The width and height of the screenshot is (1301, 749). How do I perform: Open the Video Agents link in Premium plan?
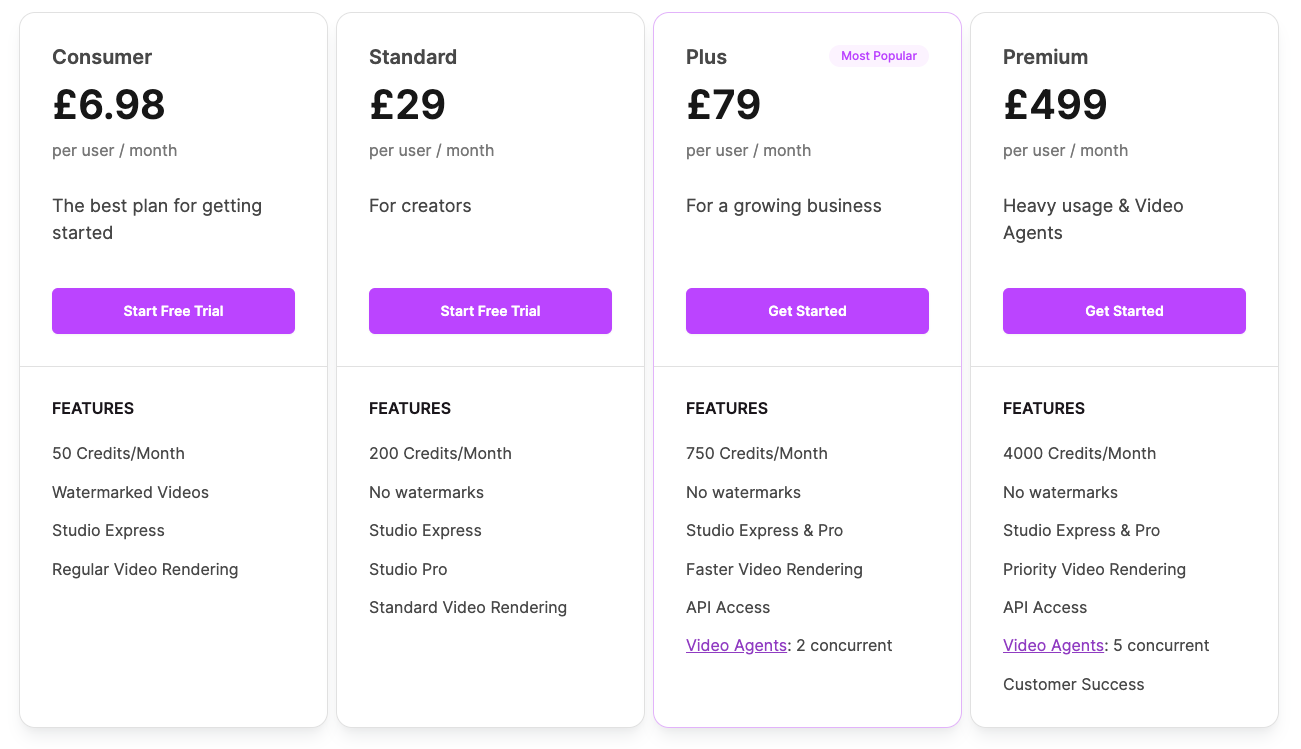click(1053, 645)
